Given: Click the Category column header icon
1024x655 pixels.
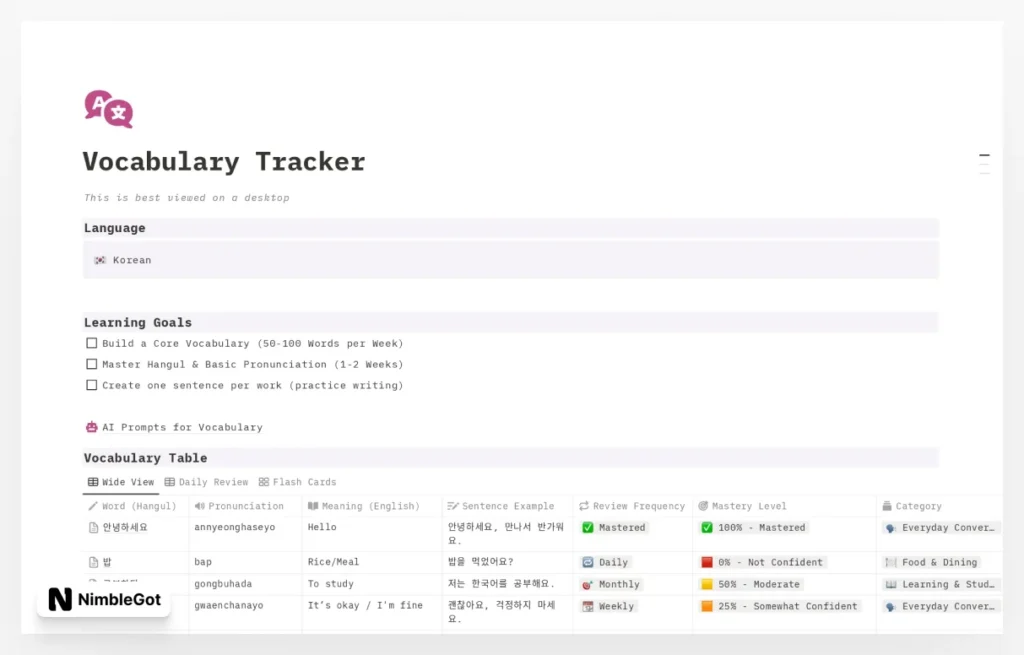Looking at the screenshot, I should (x=885, y=506).
